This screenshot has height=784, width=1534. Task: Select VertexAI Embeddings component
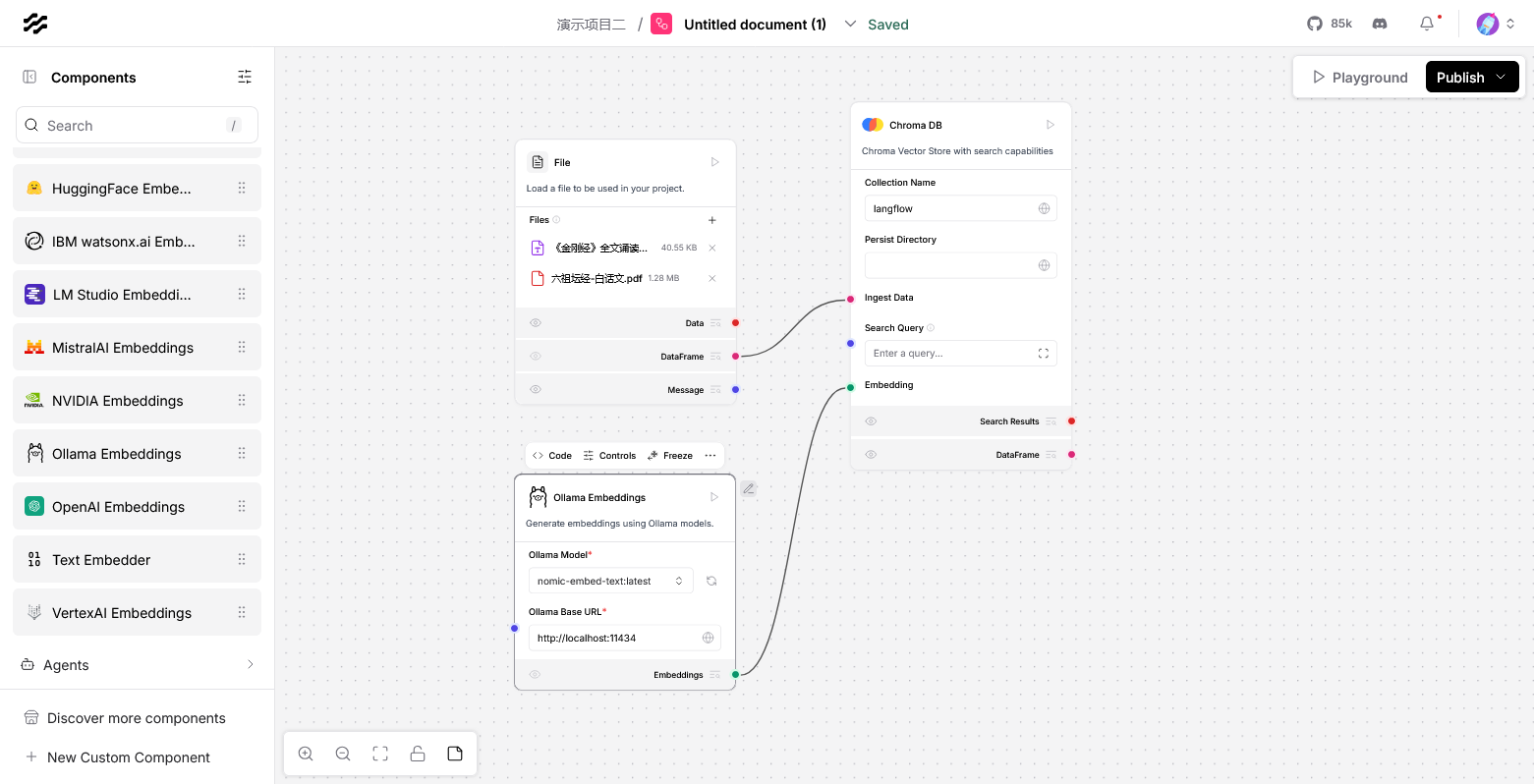click(x=137, y=612)
